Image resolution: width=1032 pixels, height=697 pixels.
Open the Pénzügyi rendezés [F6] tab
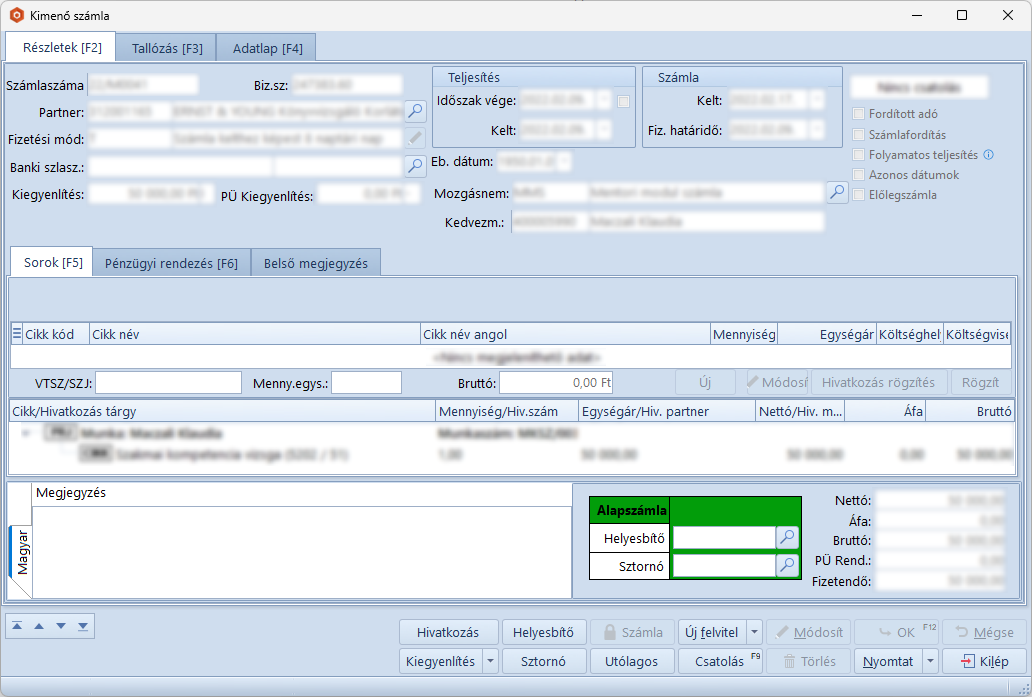point(171,263)
